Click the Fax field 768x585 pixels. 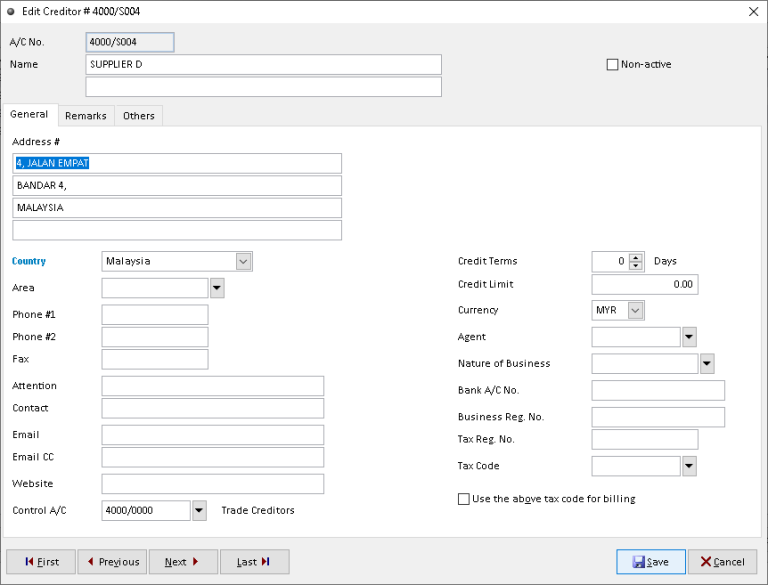coord(155,359)
